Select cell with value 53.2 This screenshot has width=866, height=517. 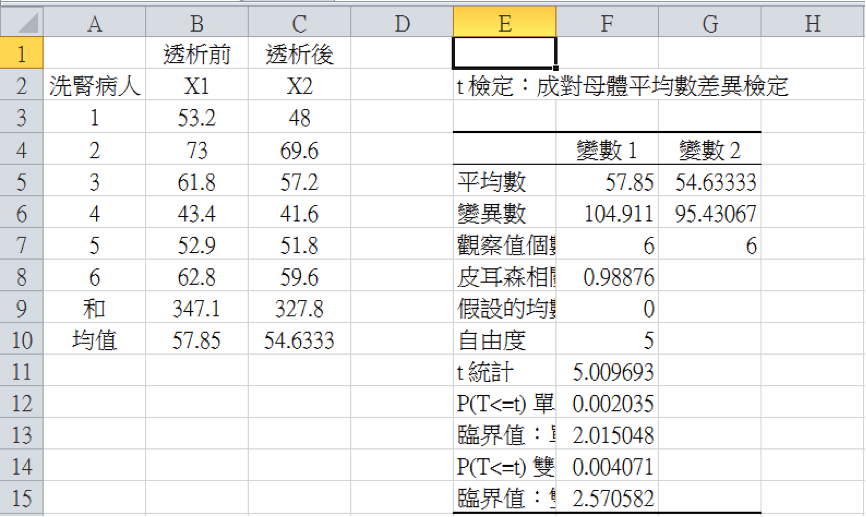(x=196, y=118)
